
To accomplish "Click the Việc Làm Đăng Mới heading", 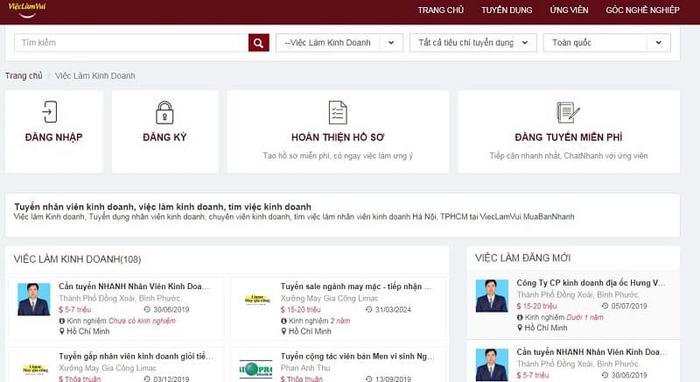I will [523, 258].
